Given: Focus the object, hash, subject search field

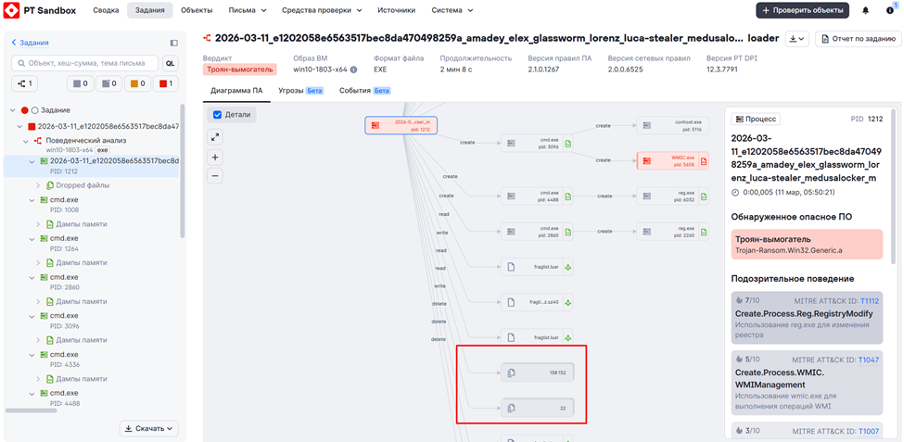Looking at the screenshot, I should tap(85, 63).
